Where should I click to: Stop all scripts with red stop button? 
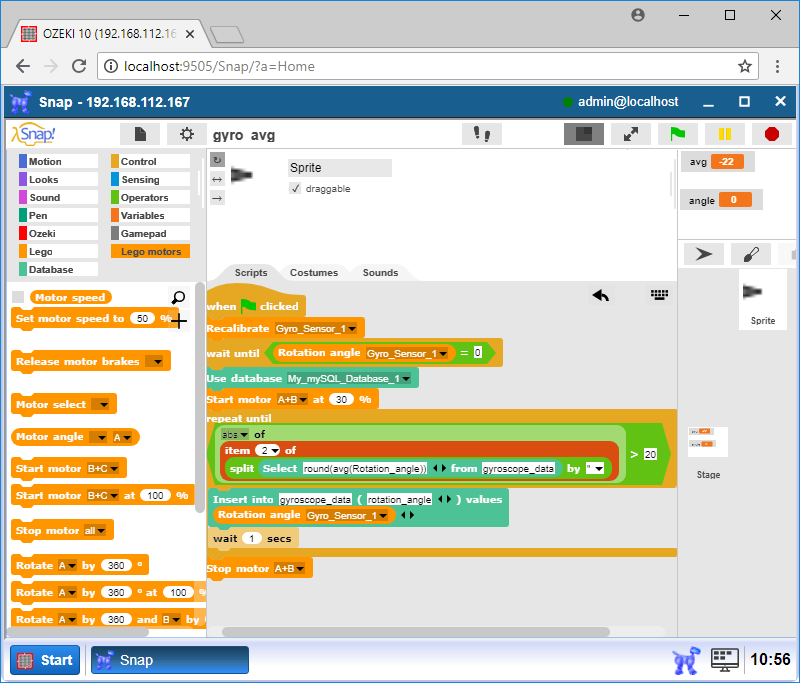[772, 134]
